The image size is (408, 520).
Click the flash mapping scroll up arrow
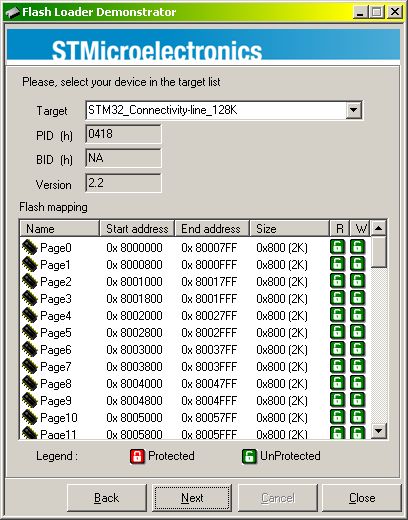(x=379, y=228)
